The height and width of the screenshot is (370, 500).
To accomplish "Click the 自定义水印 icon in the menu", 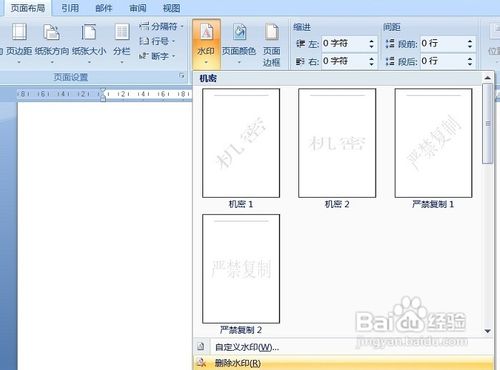I will click(201, 347).
